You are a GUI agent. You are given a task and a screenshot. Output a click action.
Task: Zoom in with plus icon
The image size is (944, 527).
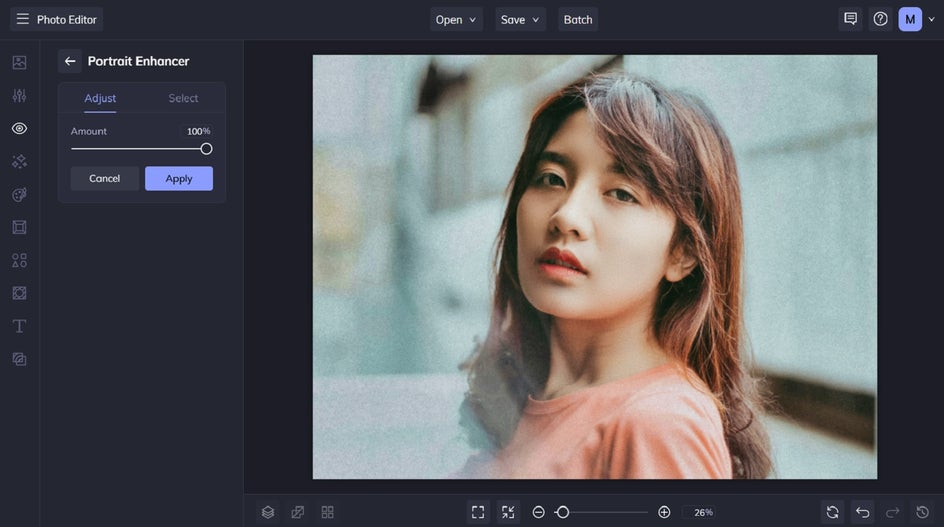tap(664, 512)
